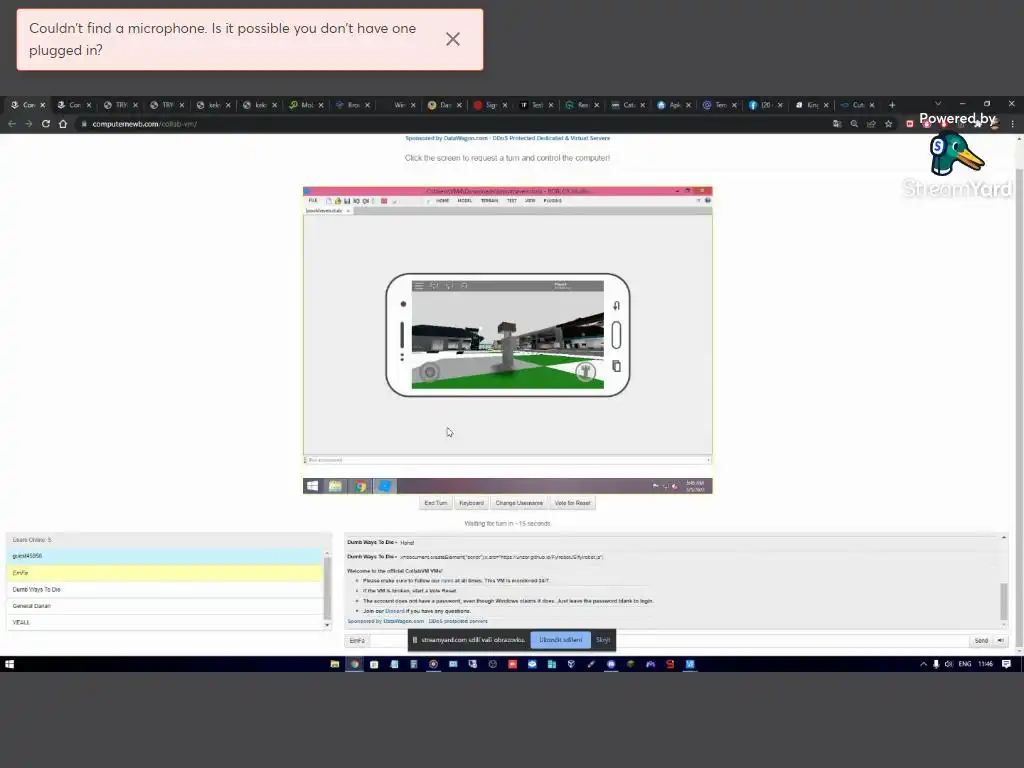
Task: Go to the browser home page icon
Action: (63, 123)
